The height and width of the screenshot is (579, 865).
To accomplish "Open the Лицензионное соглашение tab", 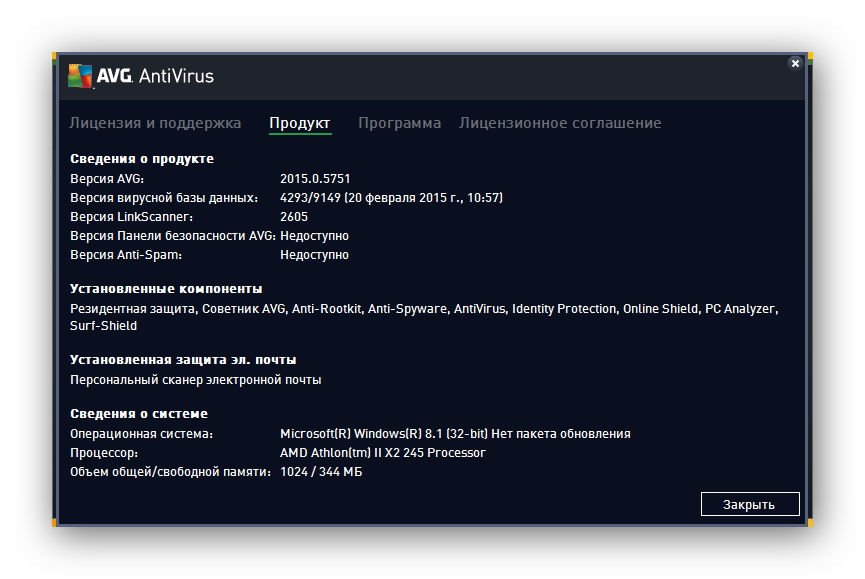I will click(x=560, y=123).
